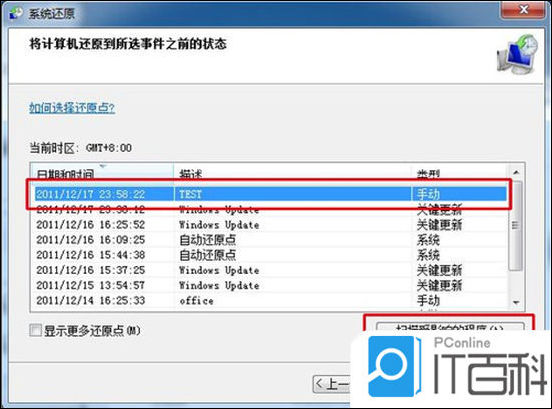This screenshot has width=552, height=409.
Task: Select the office restore point row
Action: tap(270, 301)
